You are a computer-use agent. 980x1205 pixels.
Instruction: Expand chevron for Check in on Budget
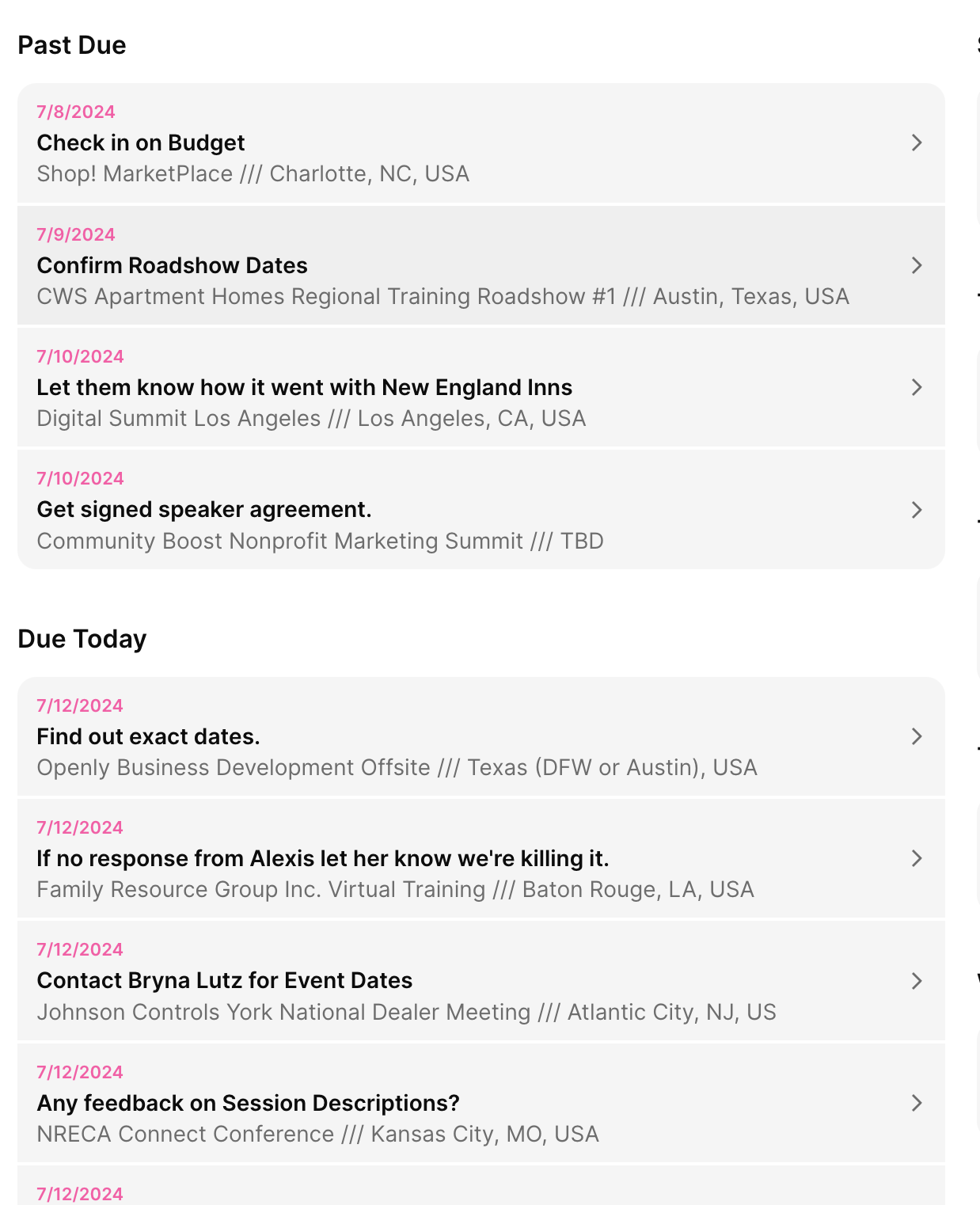coord(917,143)
